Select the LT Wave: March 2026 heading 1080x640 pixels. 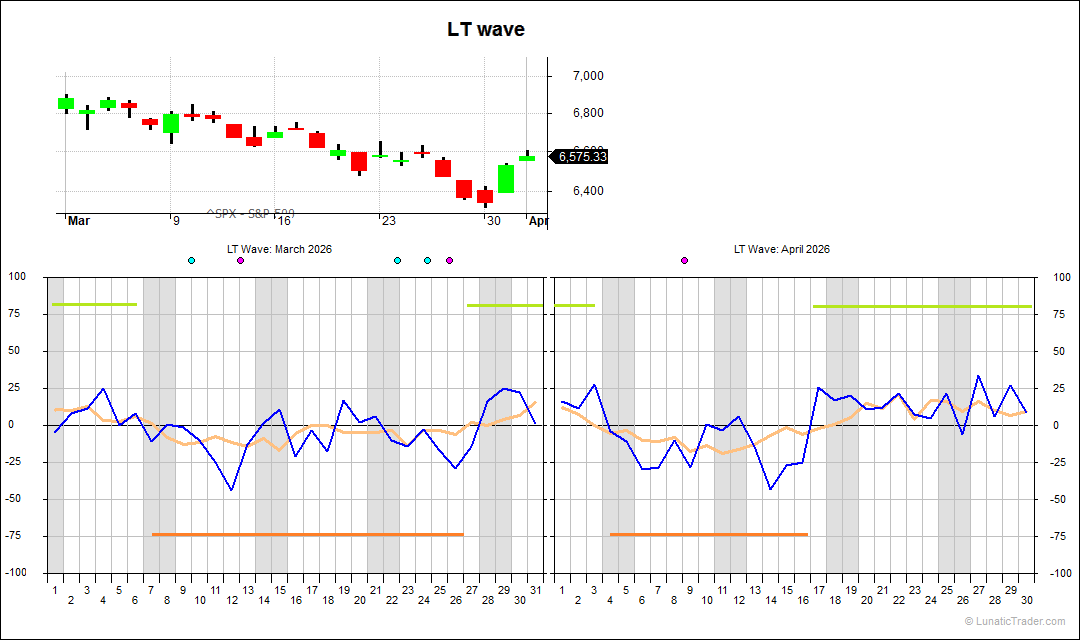[x=279, y=249]
